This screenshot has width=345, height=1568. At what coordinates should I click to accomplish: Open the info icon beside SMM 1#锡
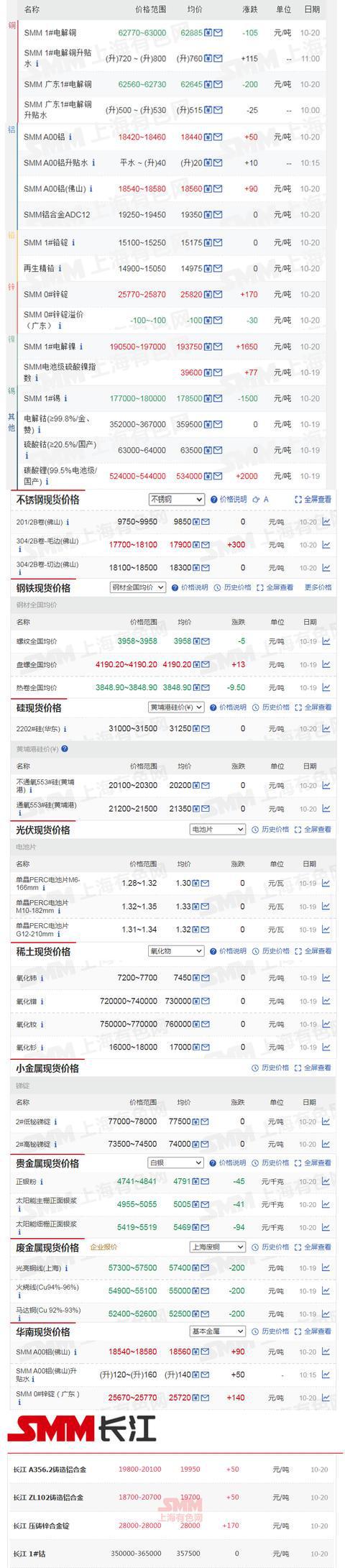pos(65,398)
